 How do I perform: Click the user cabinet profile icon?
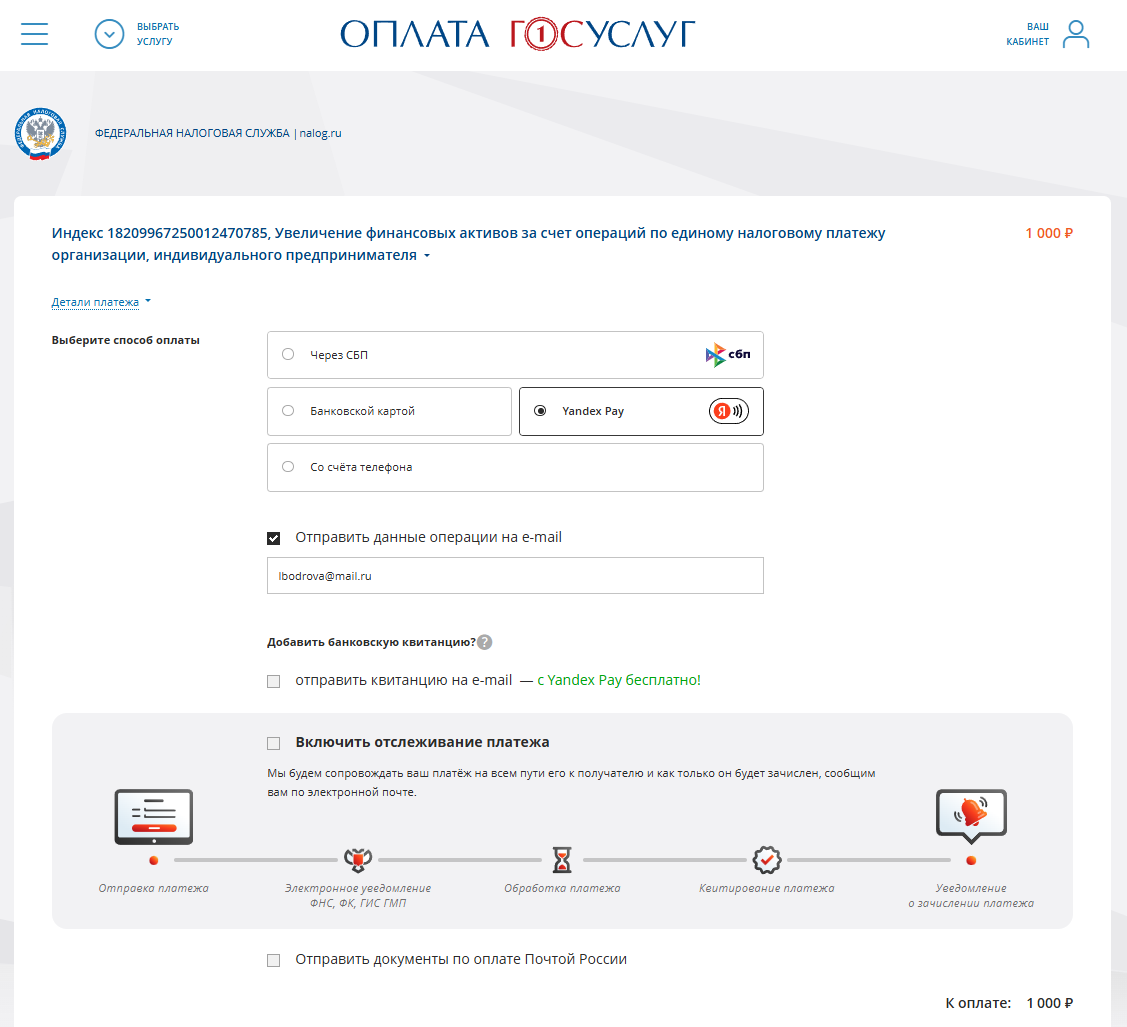(x=1076, y=34)
